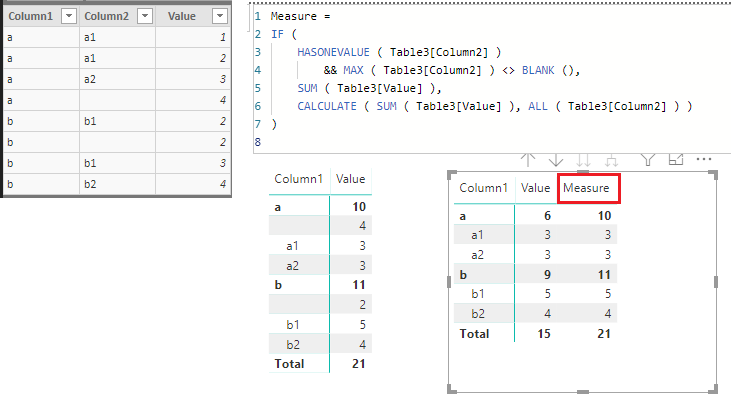Screen dimensions: 731x399
Task: Click the Total label in the matrix without Measure
Action: pyautogui.click(x=289, y=364)
